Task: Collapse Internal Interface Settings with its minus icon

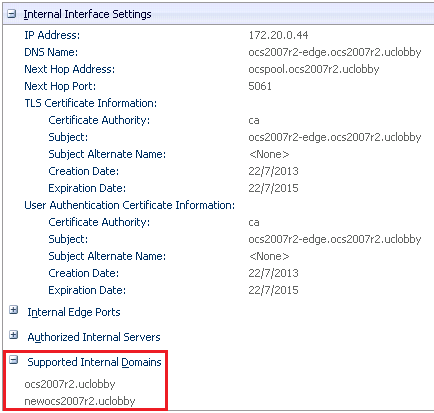Action: 12,14
